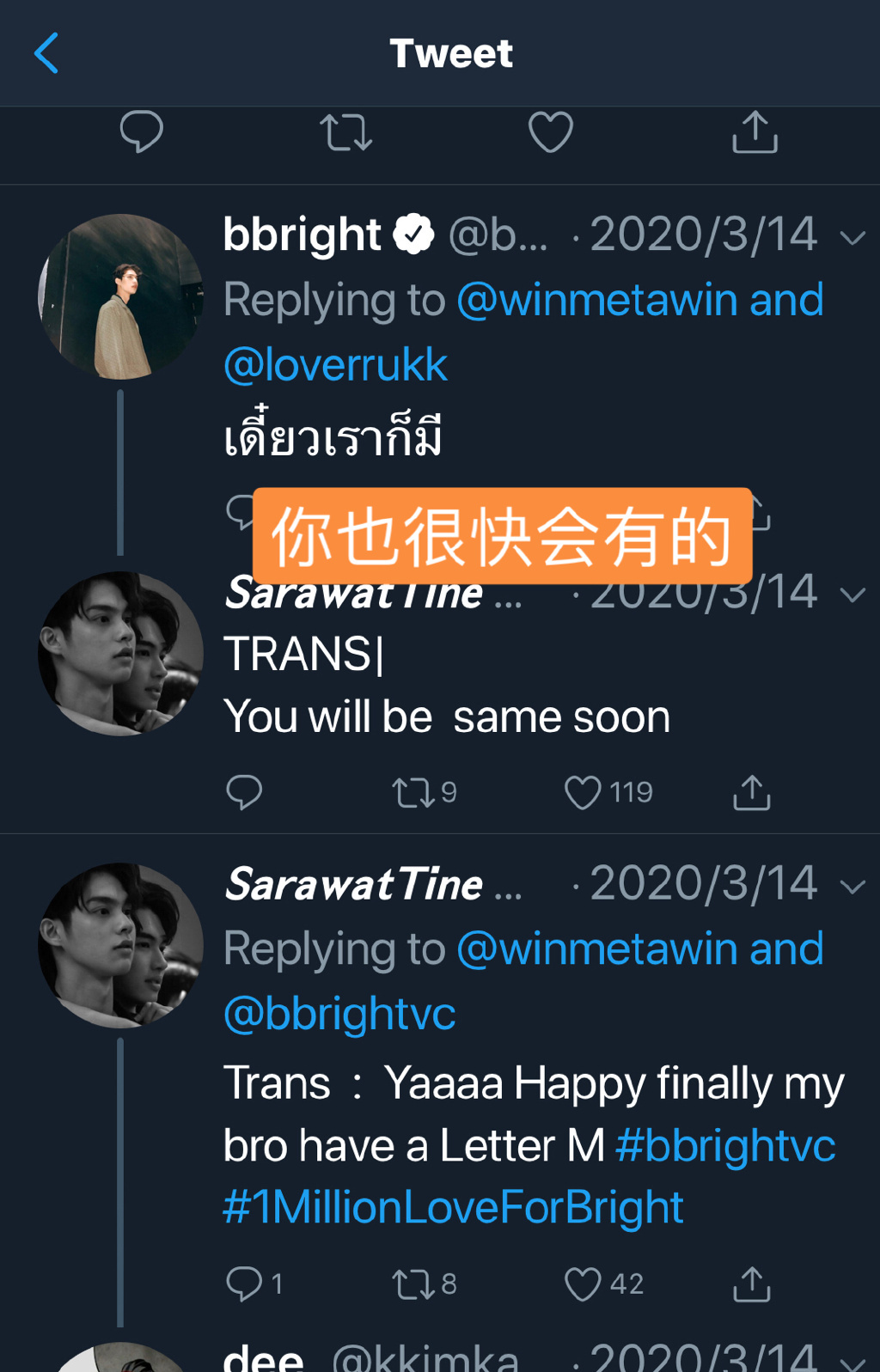The image size is (880, 1372).
Task: Open the @bbrightvc mention link
Action: point(339,1015)
